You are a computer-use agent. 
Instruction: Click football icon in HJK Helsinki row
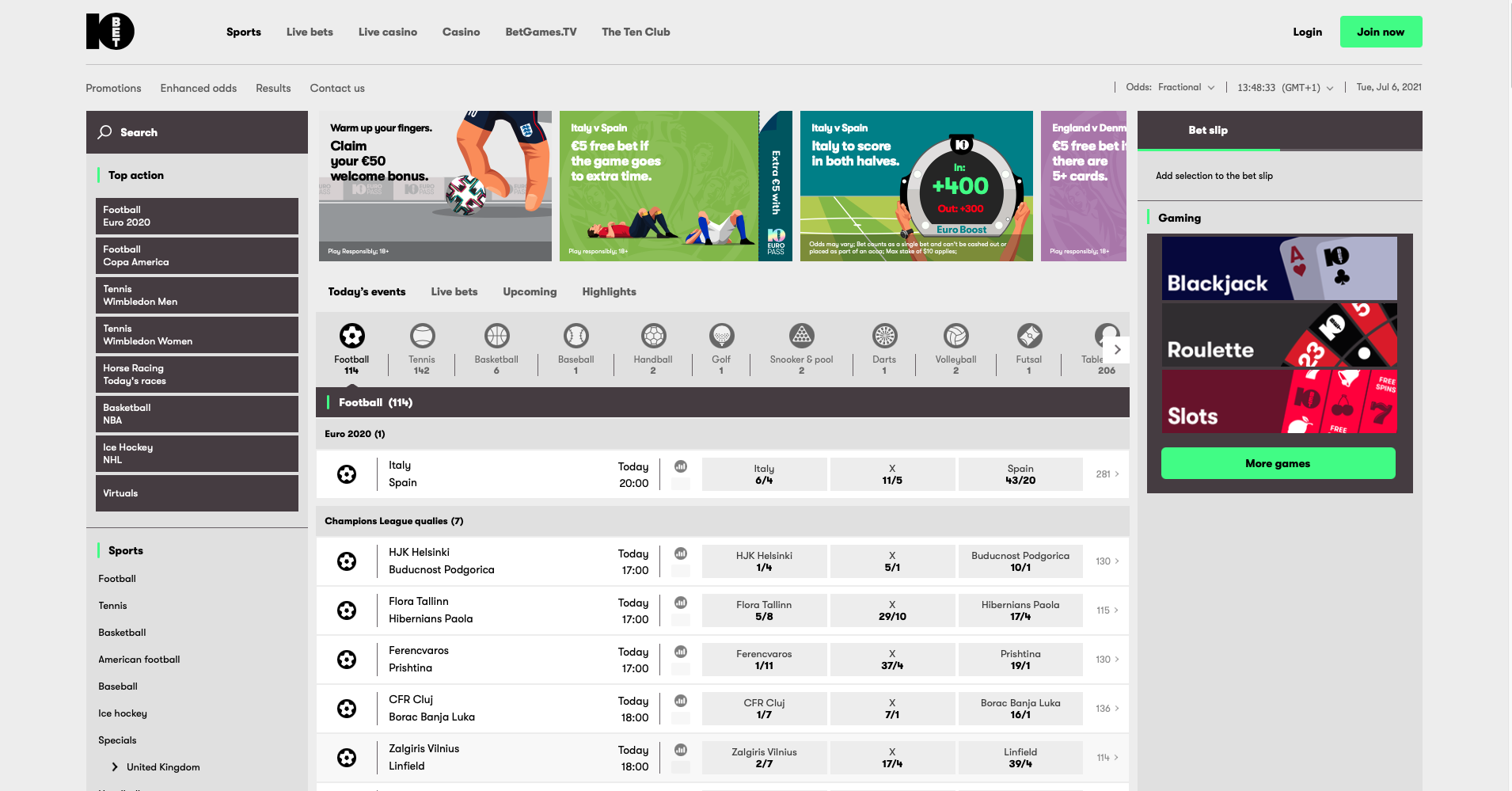coord(347,561)
